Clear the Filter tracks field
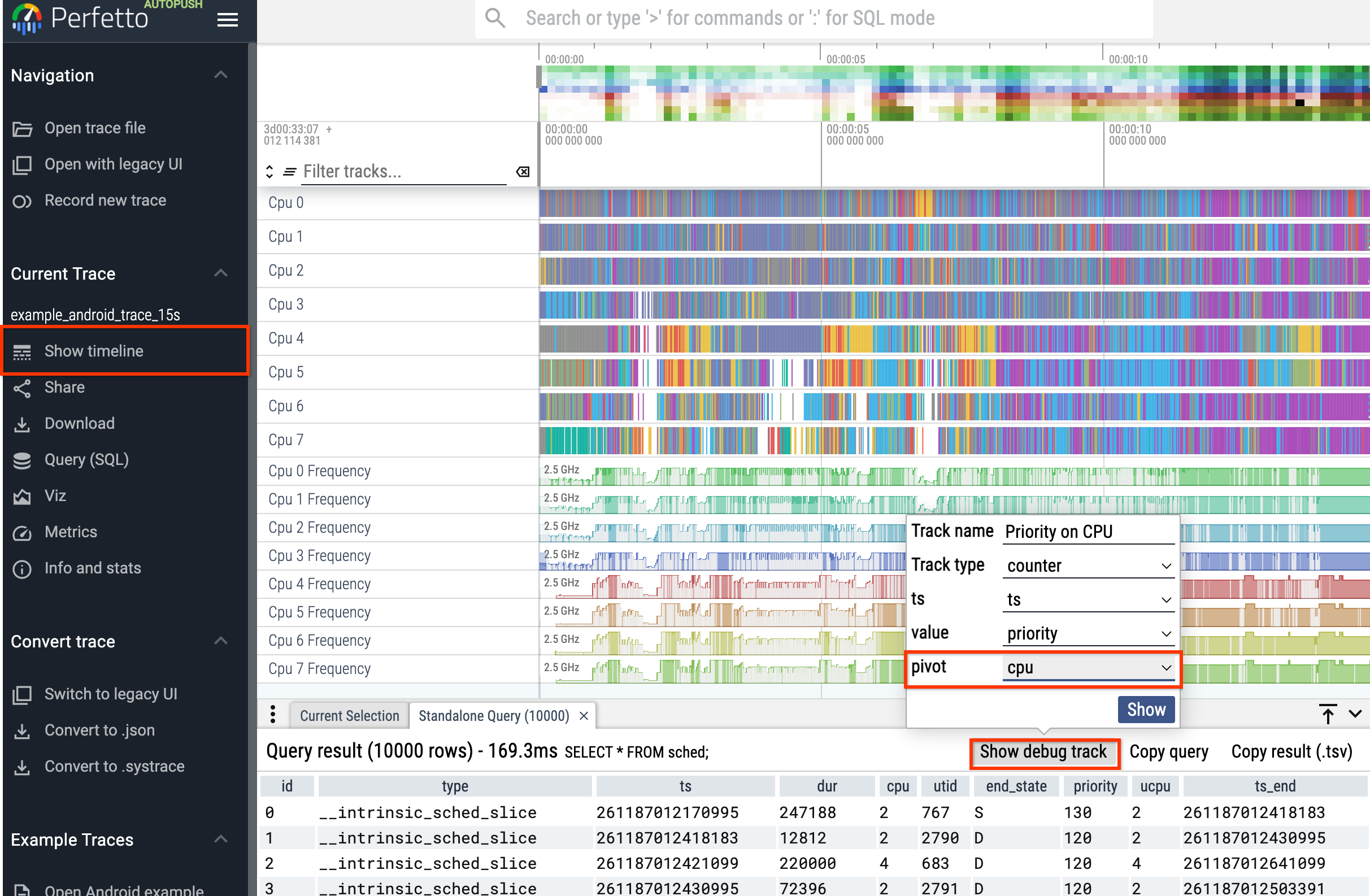1370x896 pixels. 522,171
